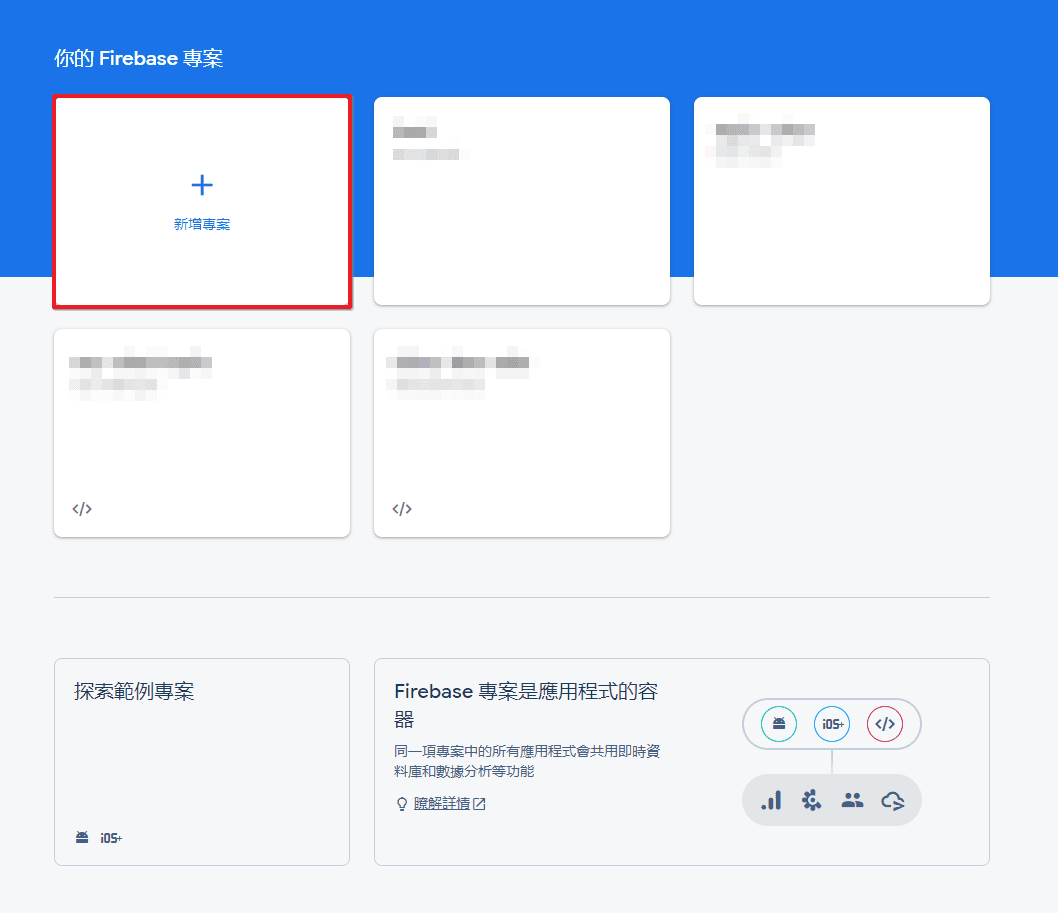Image resolution: width=1058 pixels, height=913 pixels.
Task: Click the lightbulb icon beside 瞭解詳情
Action: [x=401, y=804]
